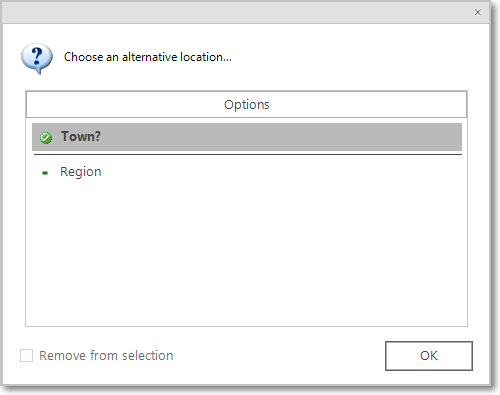Click the bold Town? text label
Image resolution: width=500 pixels, height=395 pixels.
click(x=81, y=137)
